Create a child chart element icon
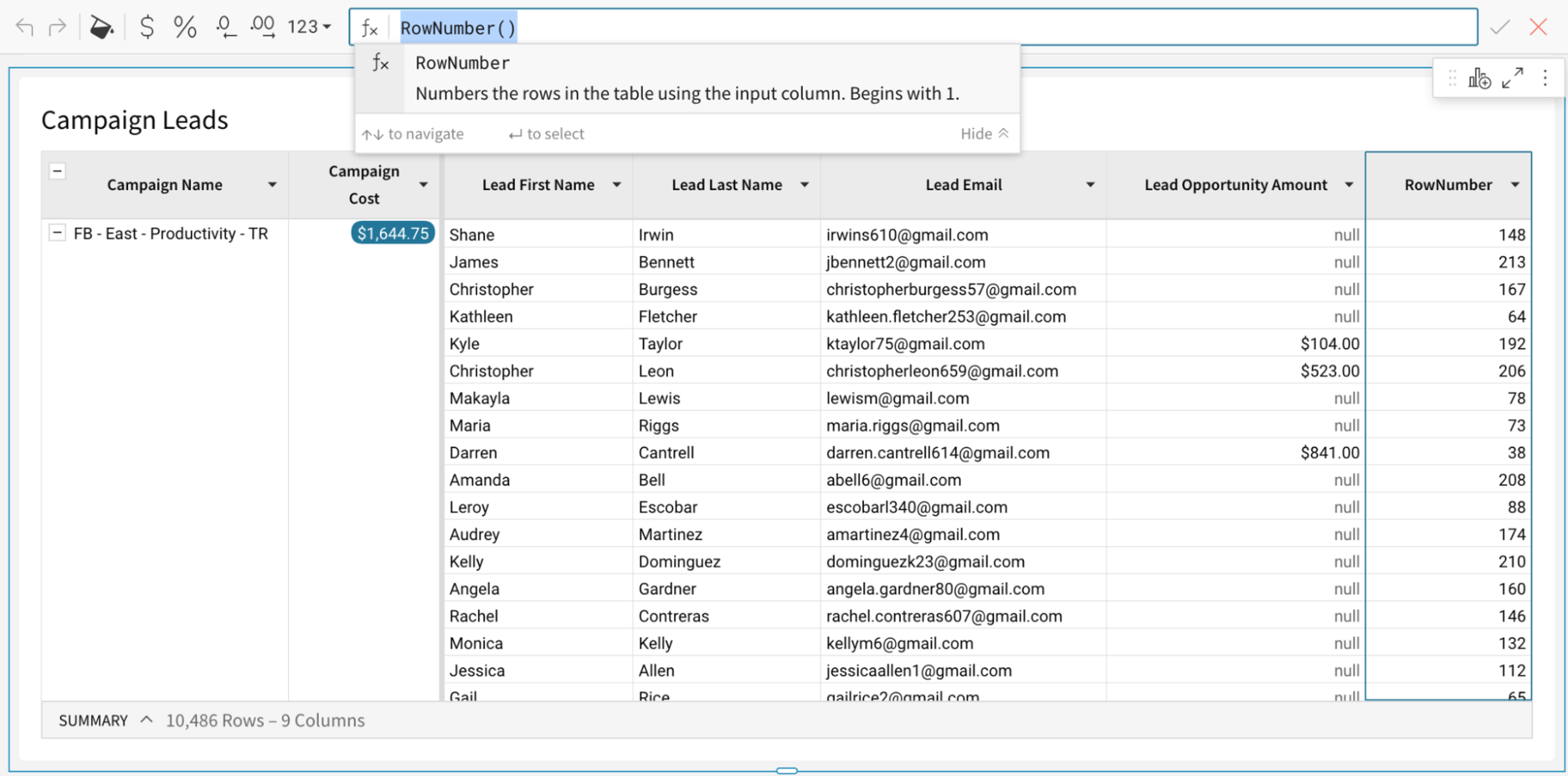1568x776 pixels. 1479,78
